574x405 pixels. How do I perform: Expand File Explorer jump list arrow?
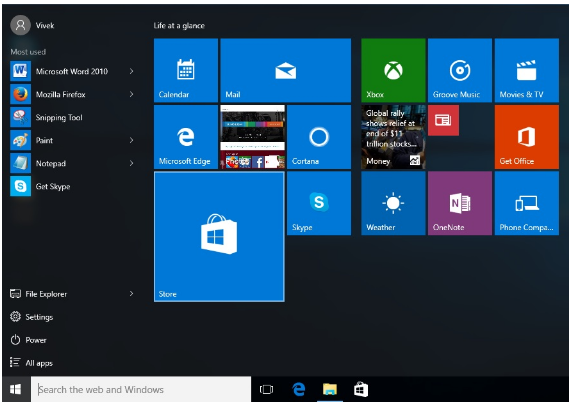131,294
